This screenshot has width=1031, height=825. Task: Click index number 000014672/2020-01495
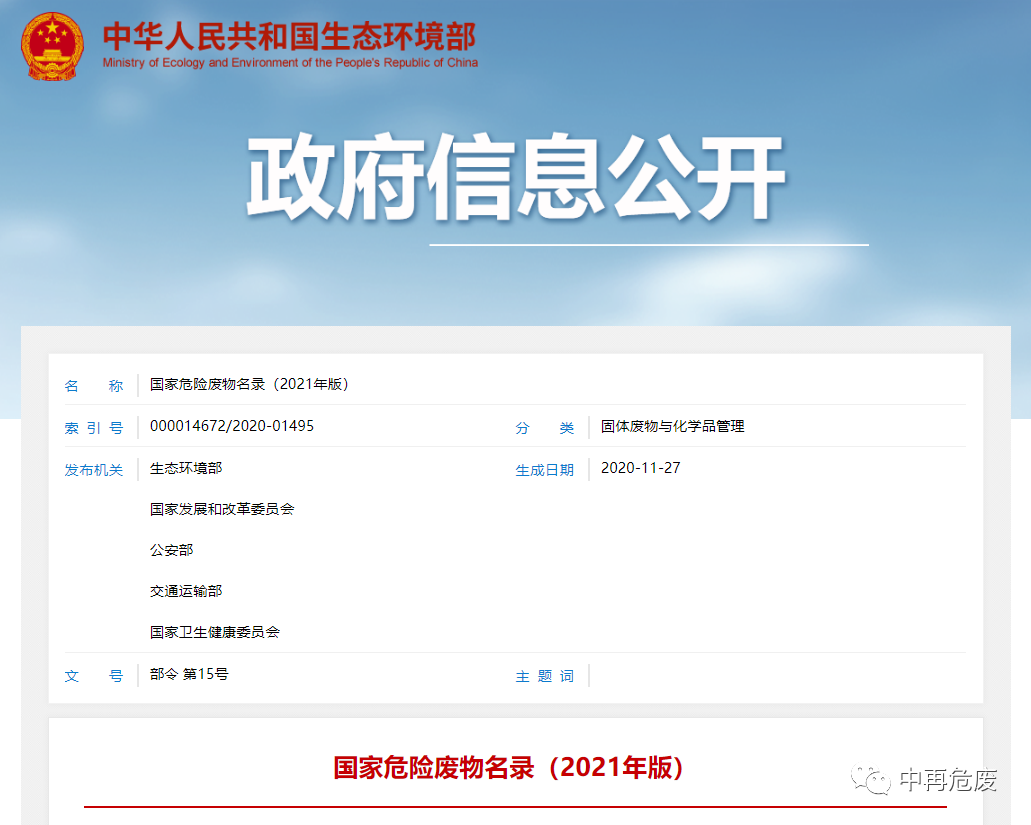pos(232,426)
